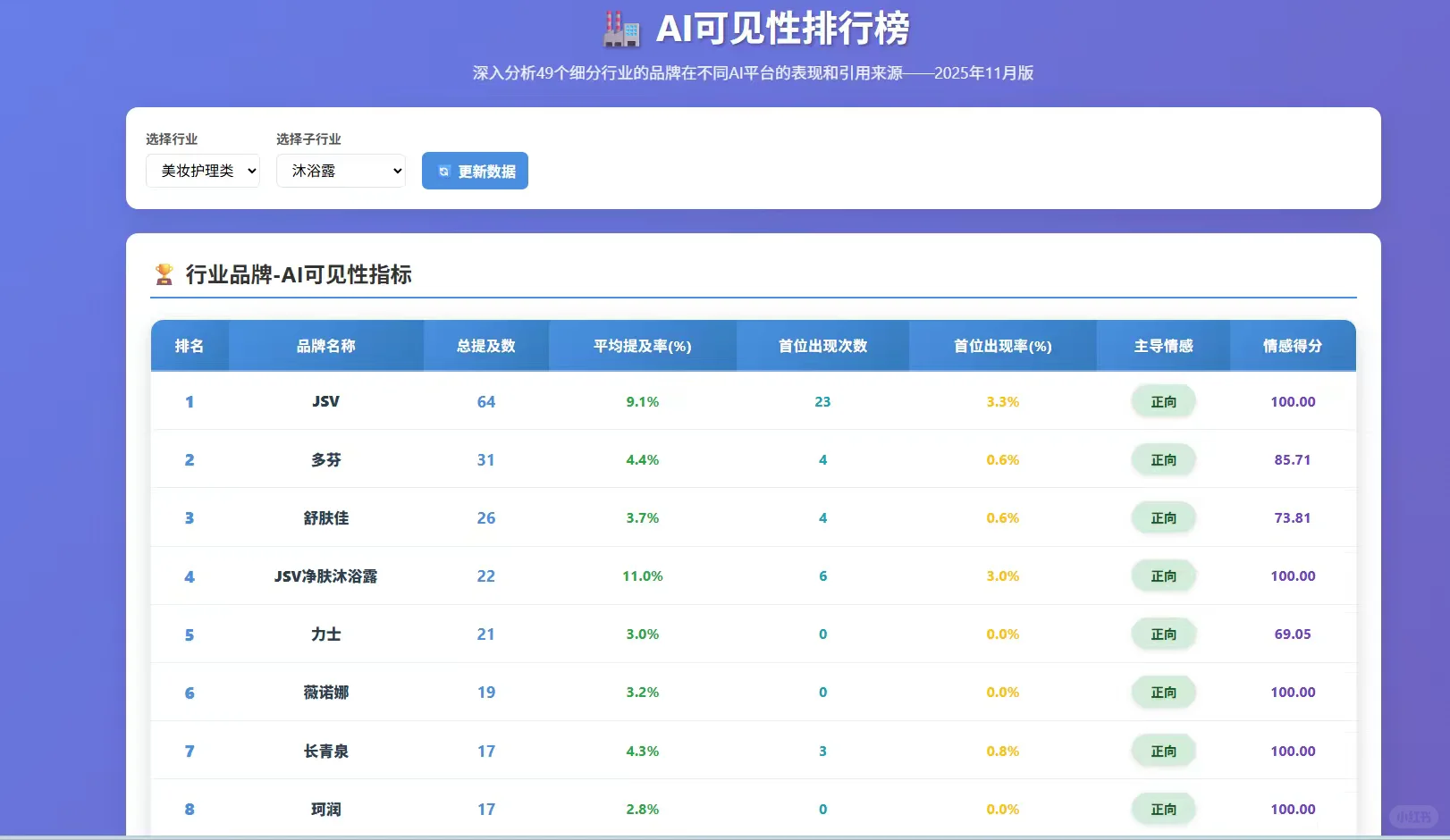Click the factory emoji in the page title
Viewport: 1450px width, 840px height.
pyautogui.click(x=623, y=28)
